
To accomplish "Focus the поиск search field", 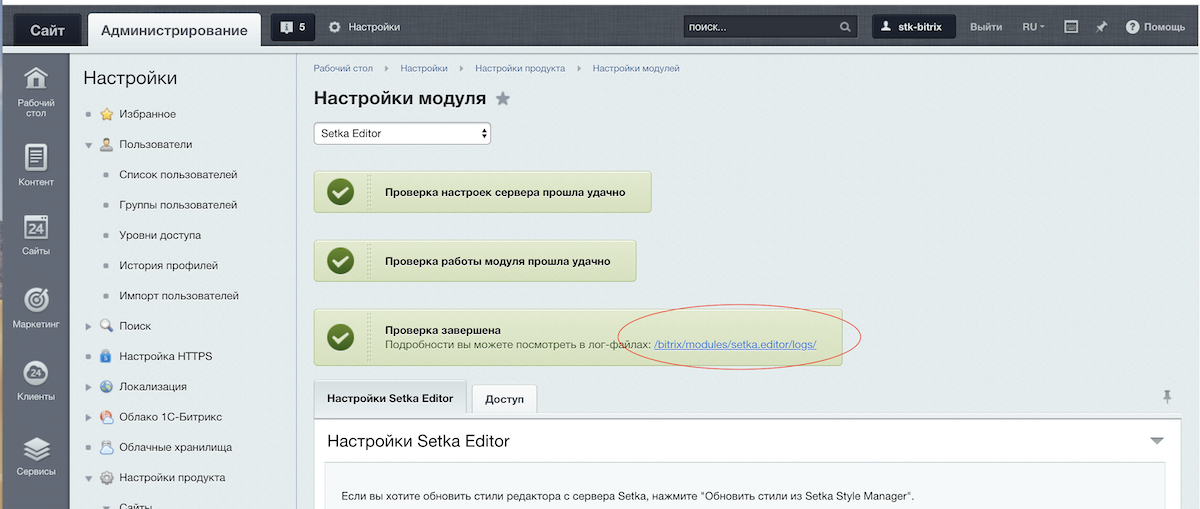I will [x=762, y=27].
